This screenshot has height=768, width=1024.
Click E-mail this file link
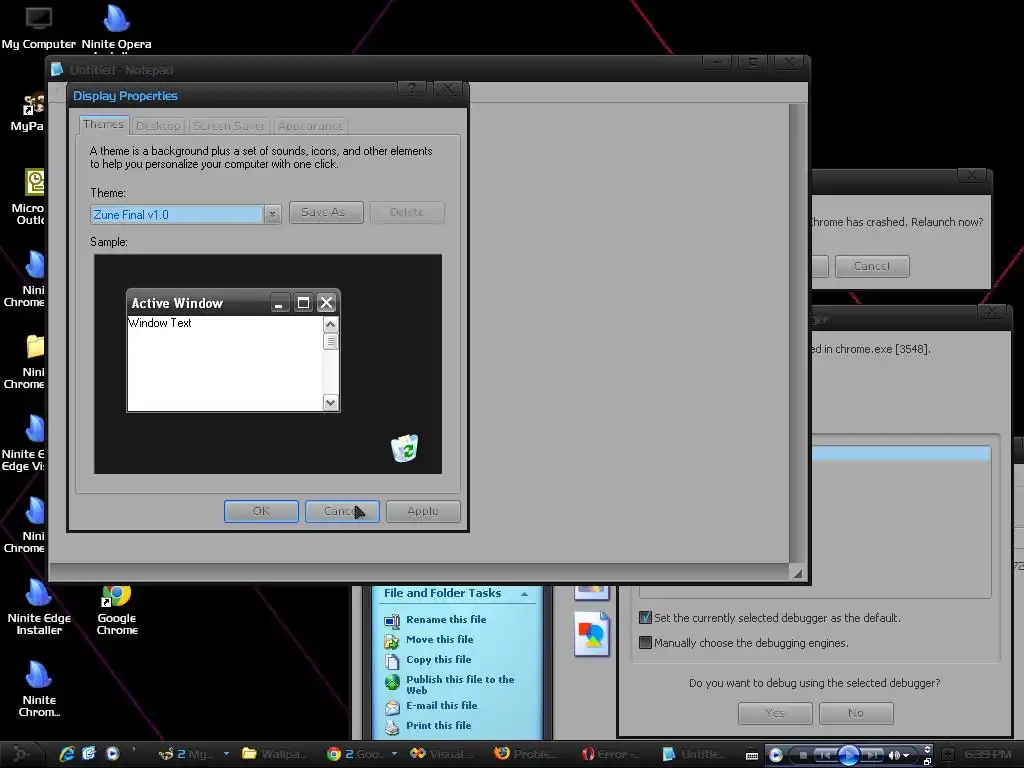point(441,705)
